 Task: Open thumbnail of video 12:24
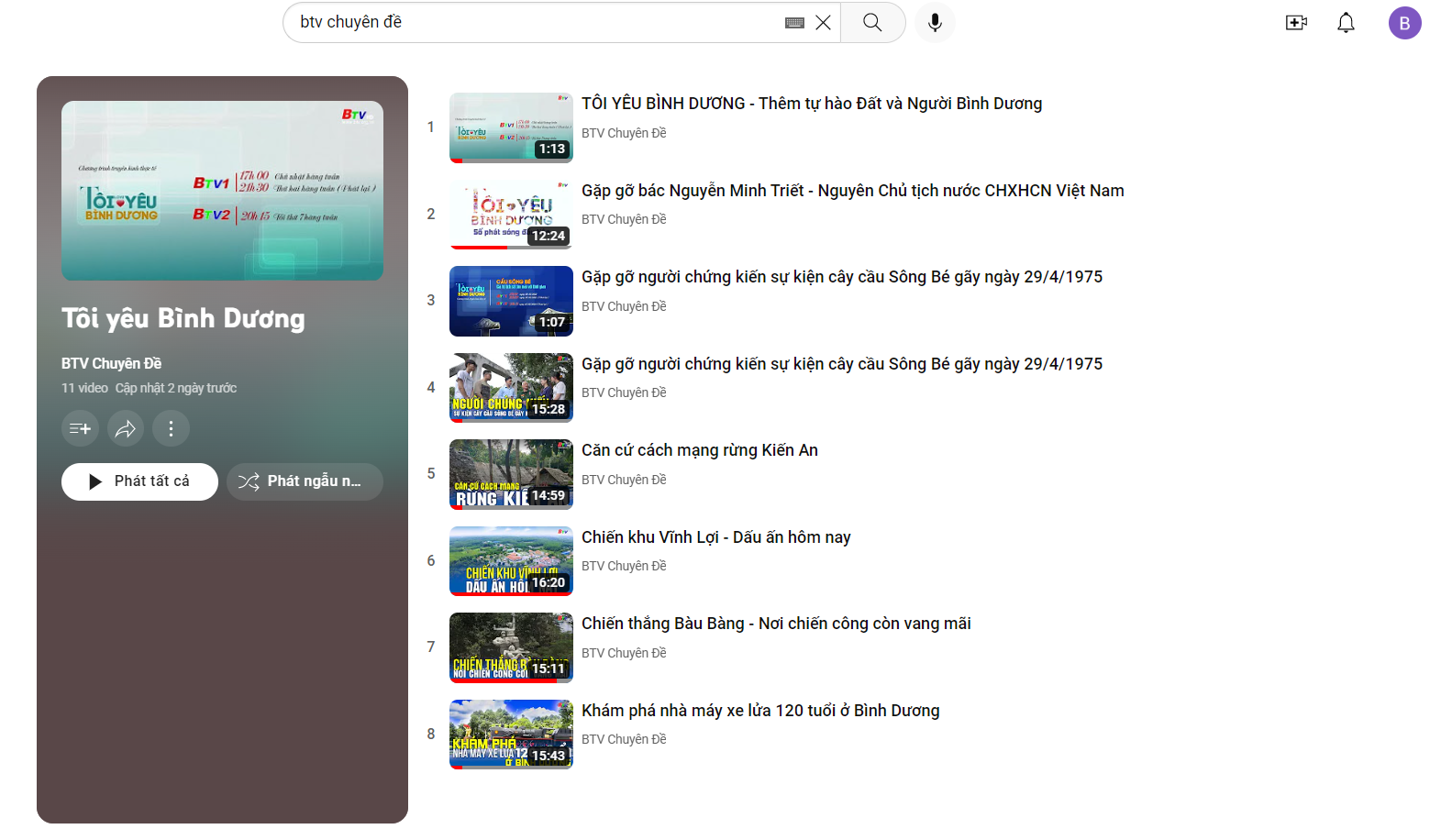[511, 215]
